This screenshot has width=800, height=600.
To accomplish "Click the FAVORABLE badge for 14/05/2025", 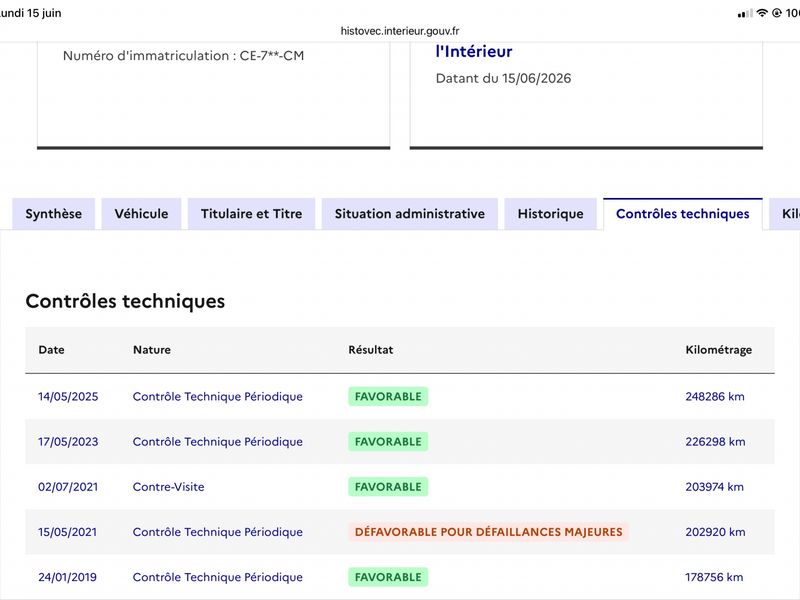I will (388, 396).
